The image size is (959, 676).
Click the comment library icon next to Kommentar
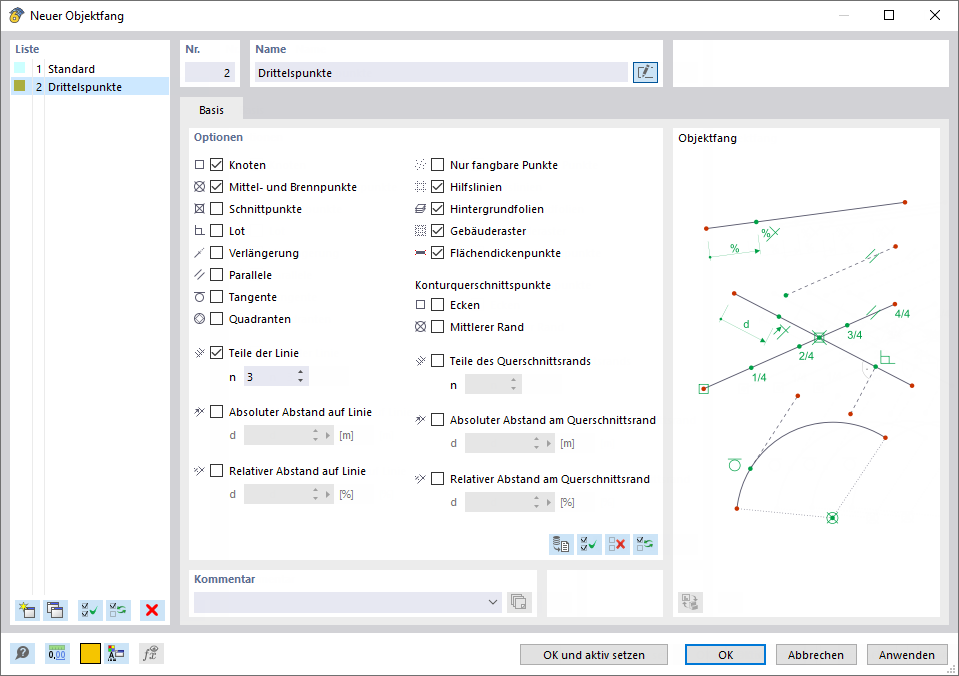coord(519,602)
